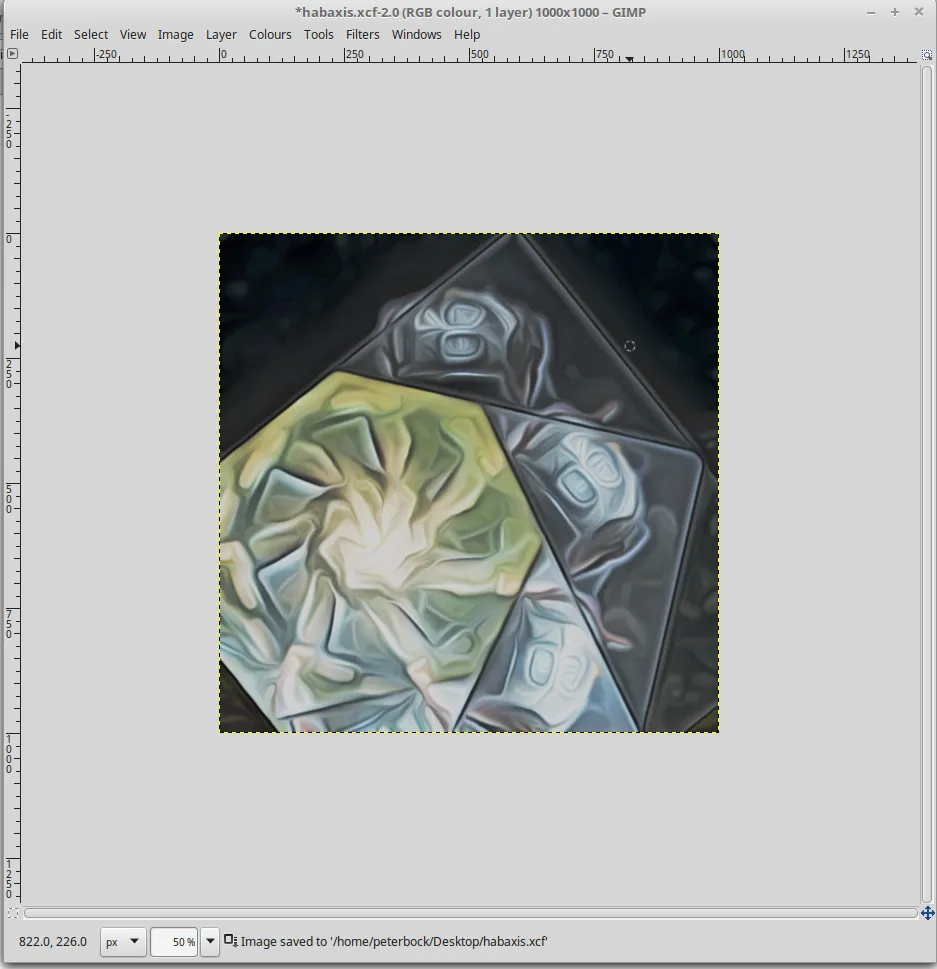
Task: Click the image menu arrow button at ruler corner
Action: (x=12, y=54)
